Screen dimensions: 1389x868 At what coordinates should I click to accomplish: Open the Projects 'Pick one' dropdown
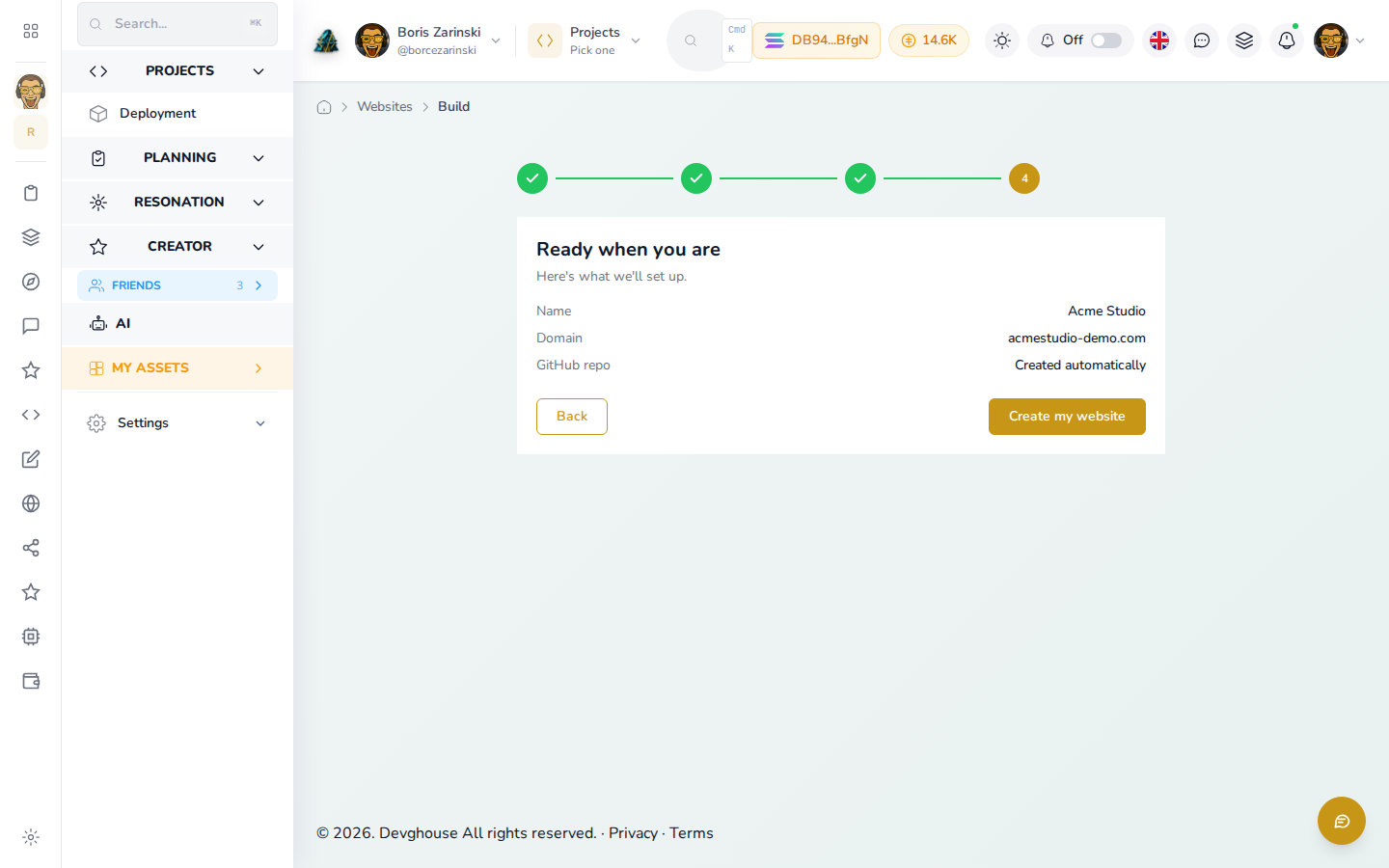(x=586, y=41)
